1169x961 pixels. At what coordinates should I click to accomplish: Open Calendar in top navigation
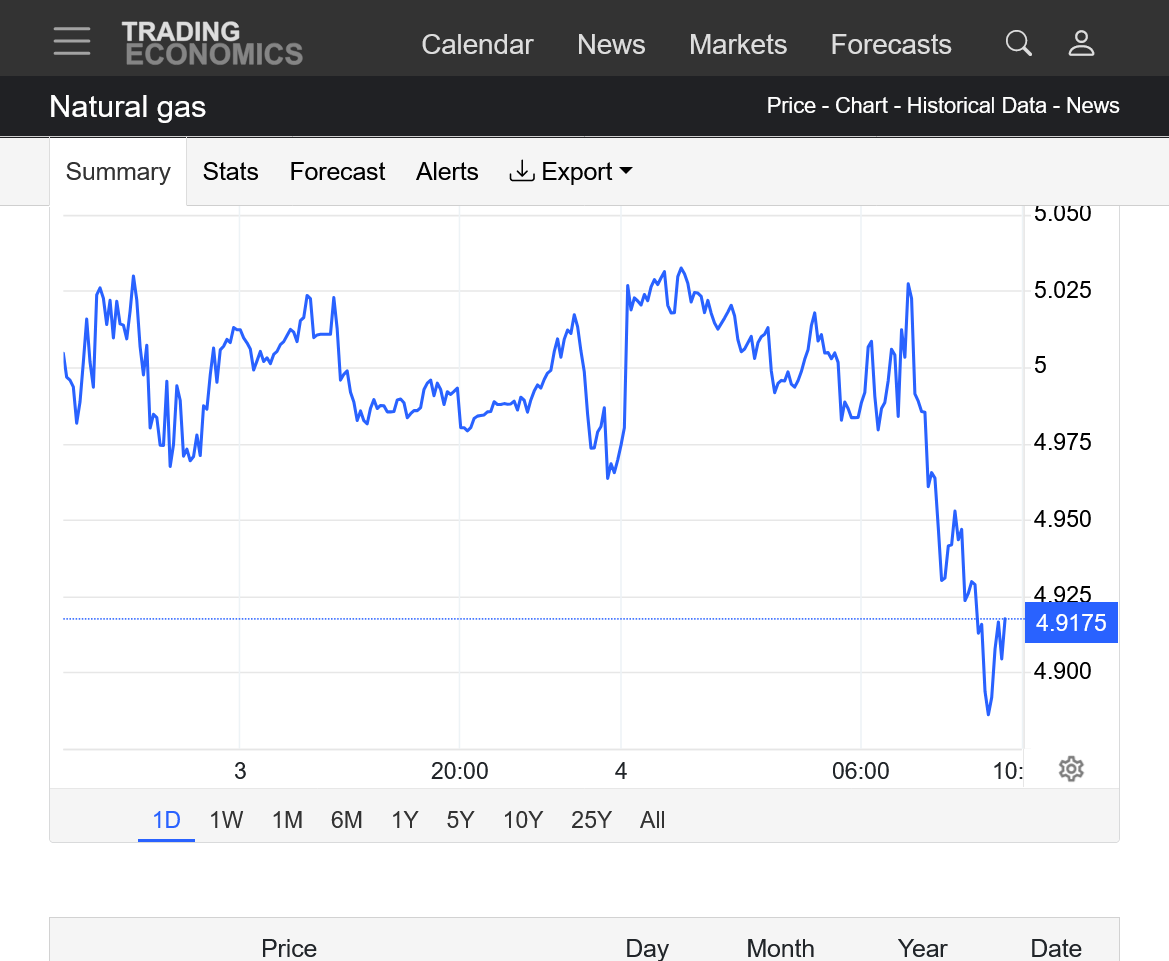pos(477,45)
